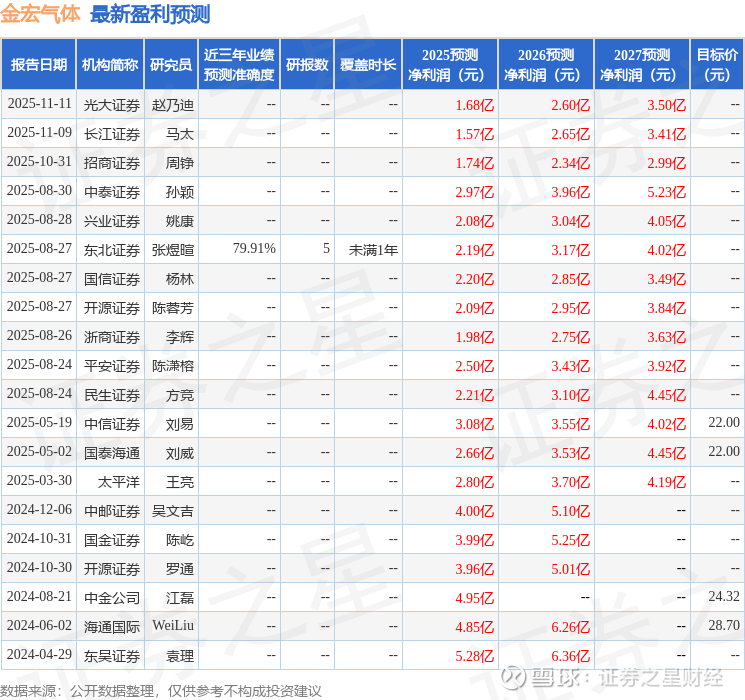This screenshot has width=745, height=700.
Task: Click report date 2025-08-30
Action: pos(39,191)
